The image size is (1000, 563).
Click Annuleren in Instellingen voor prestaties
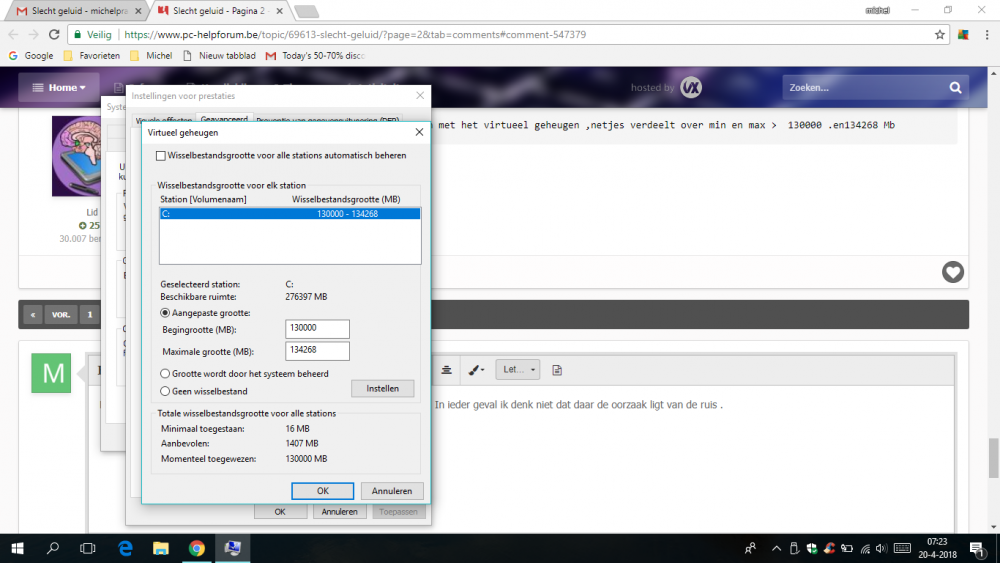click(x=339, y=511)
